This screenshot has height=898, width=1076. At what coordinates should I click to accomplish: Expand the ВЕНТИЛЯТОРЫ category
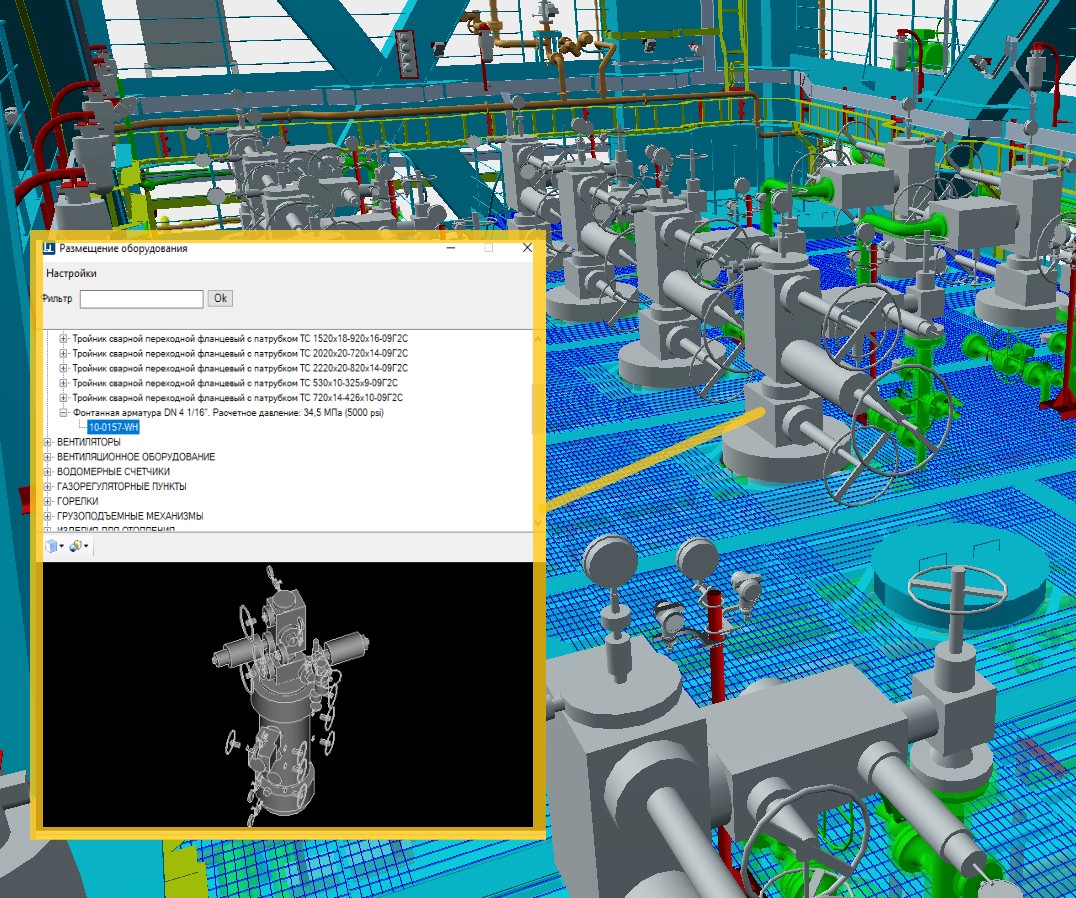pyautogui.click(x=47, y=442)
